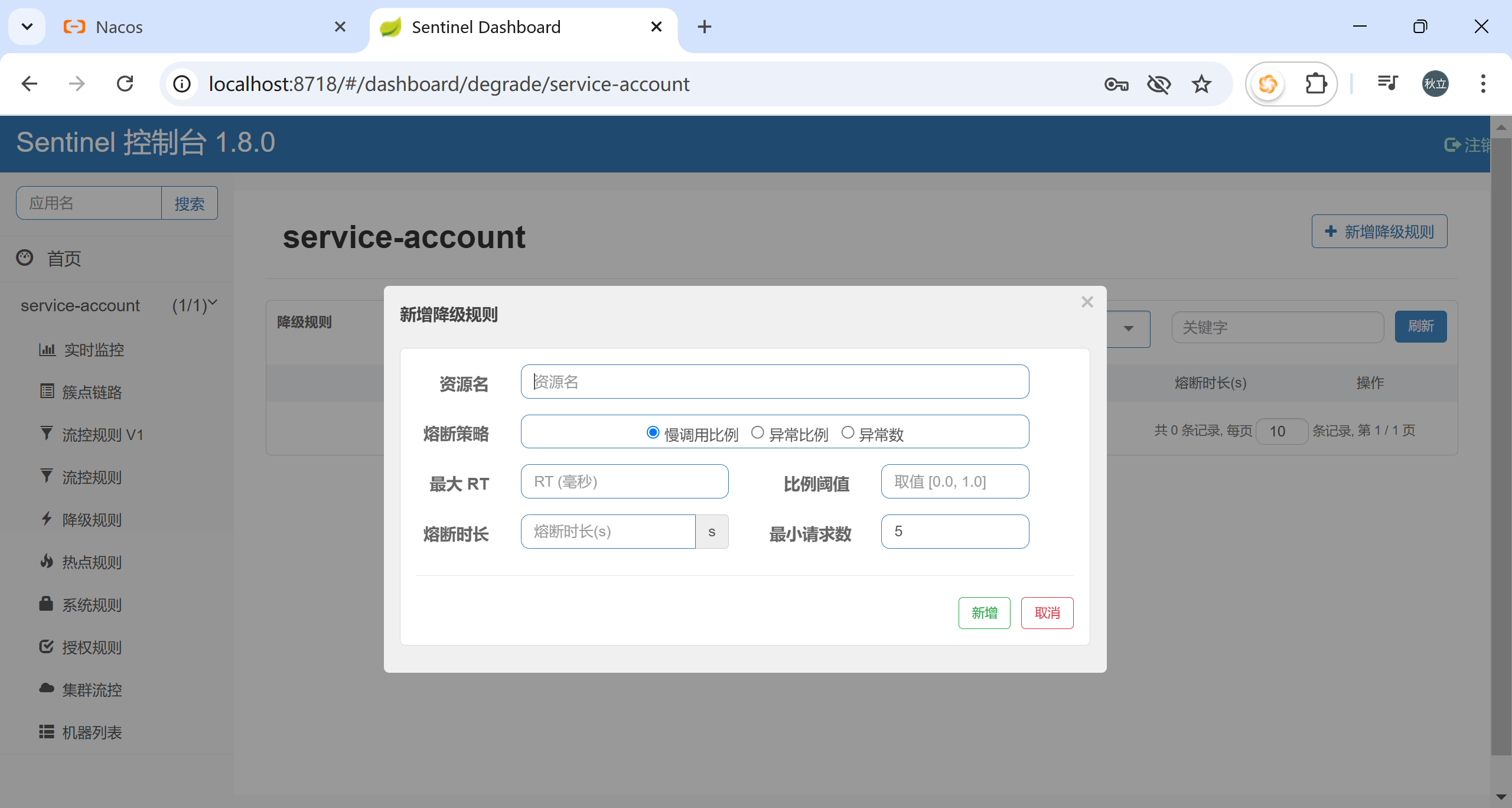This screenshot has height=808, width=1512.
Task: Click the site information icon
Action: [x=182, y=84]
